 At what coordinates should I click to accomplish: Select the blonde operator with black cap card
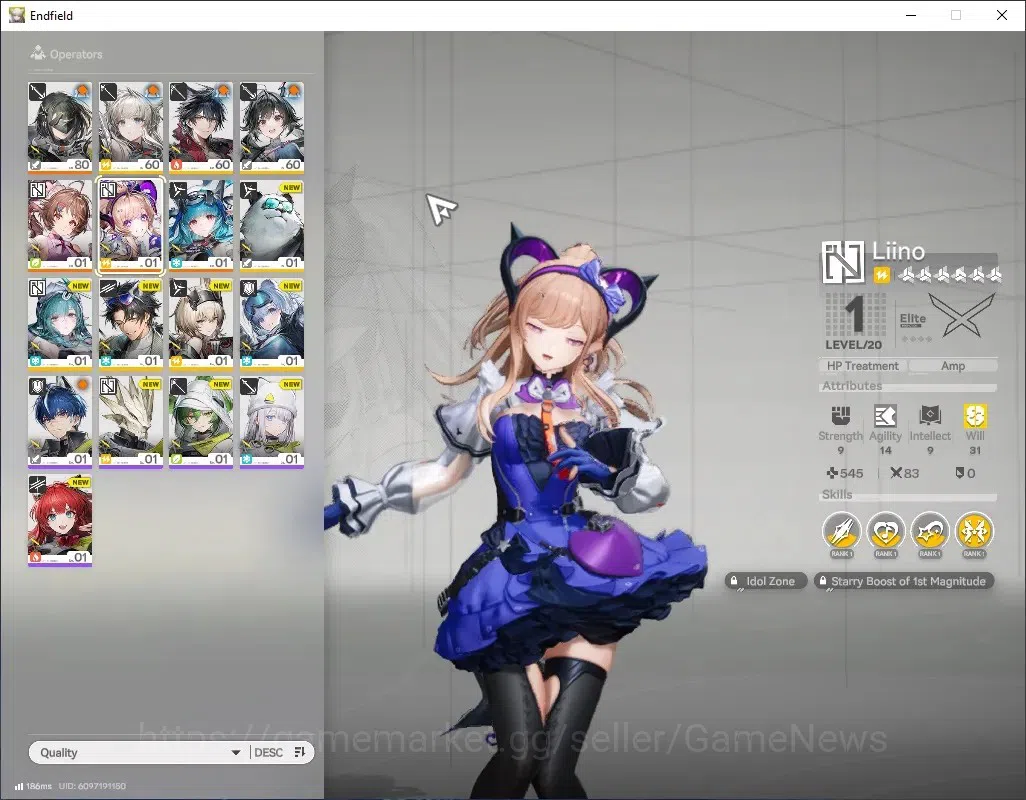coord(201,324)
